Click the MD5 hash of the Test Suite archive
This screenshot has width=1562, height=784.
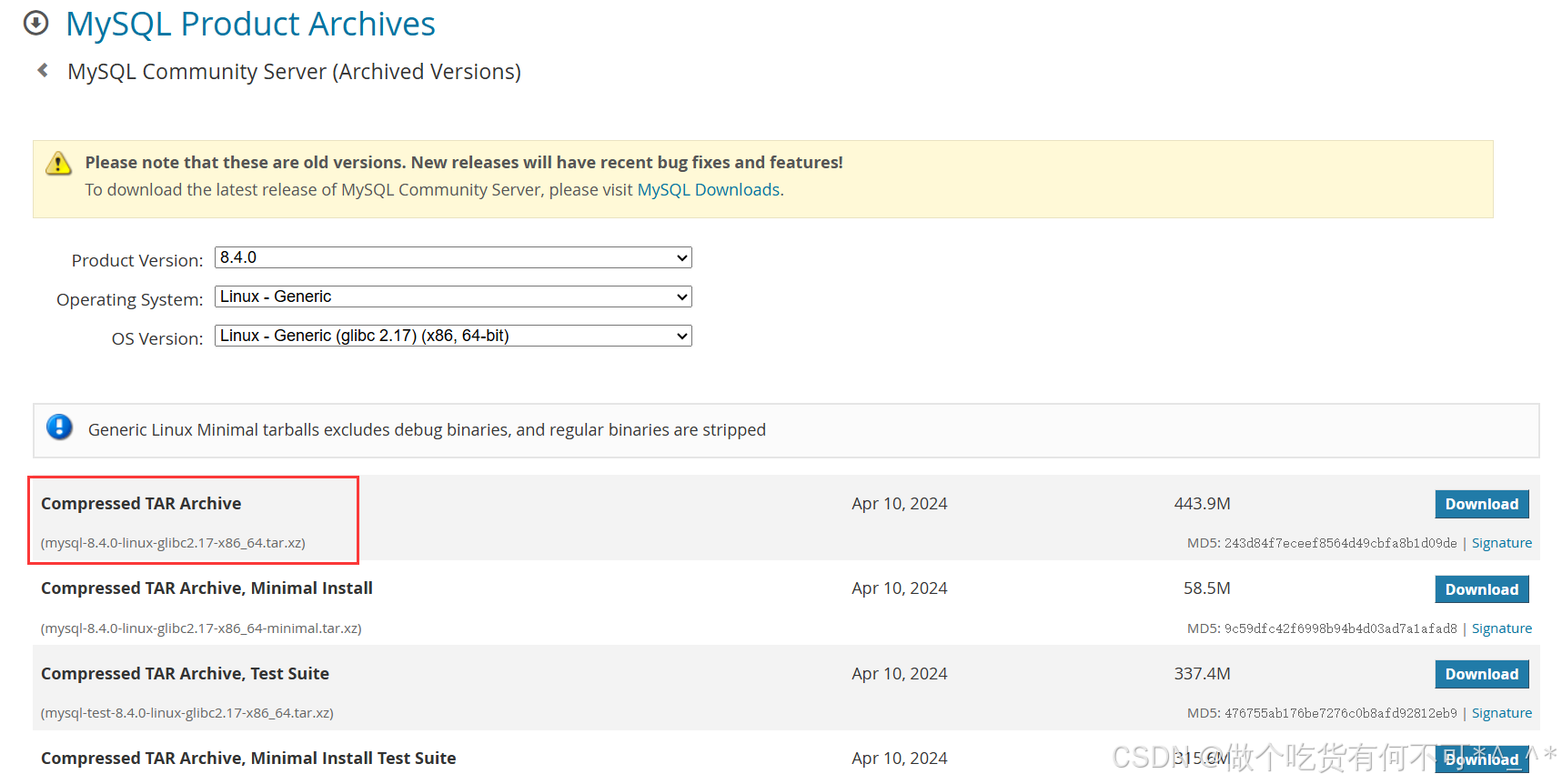click(1340, 713)
